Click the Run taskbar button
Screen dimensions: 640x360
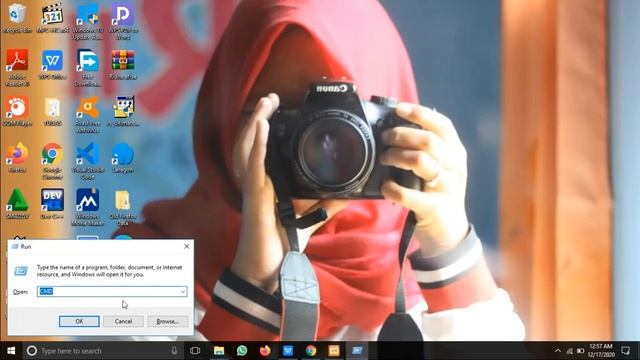click(x=357, y=351)
